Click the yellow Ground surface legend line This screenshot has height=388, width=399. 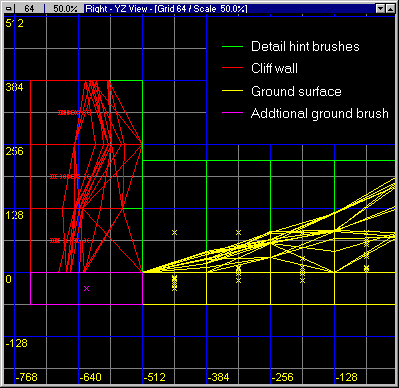[x=232, y=91]
